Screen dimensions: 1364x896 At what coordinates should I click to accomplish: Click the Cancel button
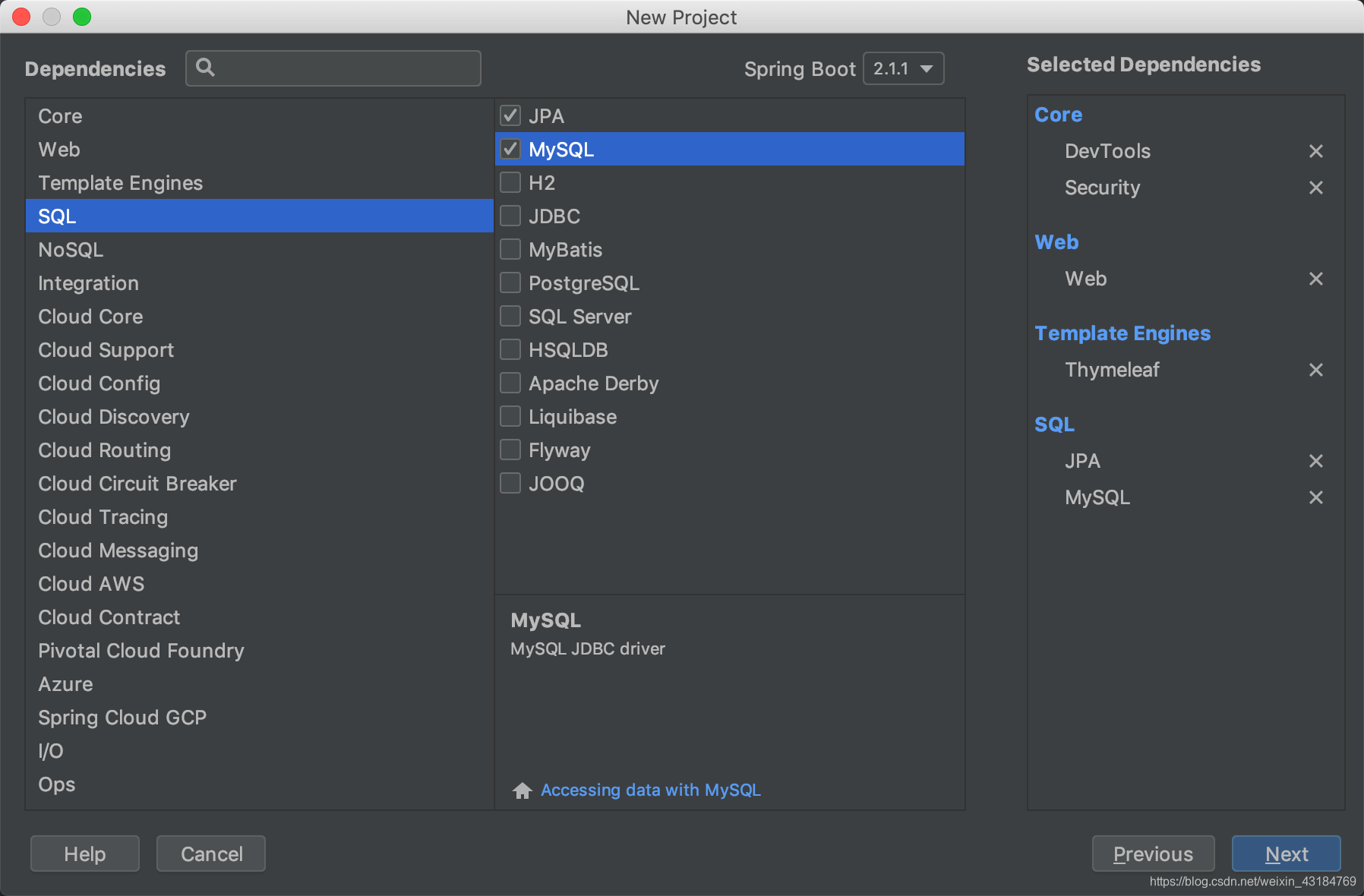(211, 853)
